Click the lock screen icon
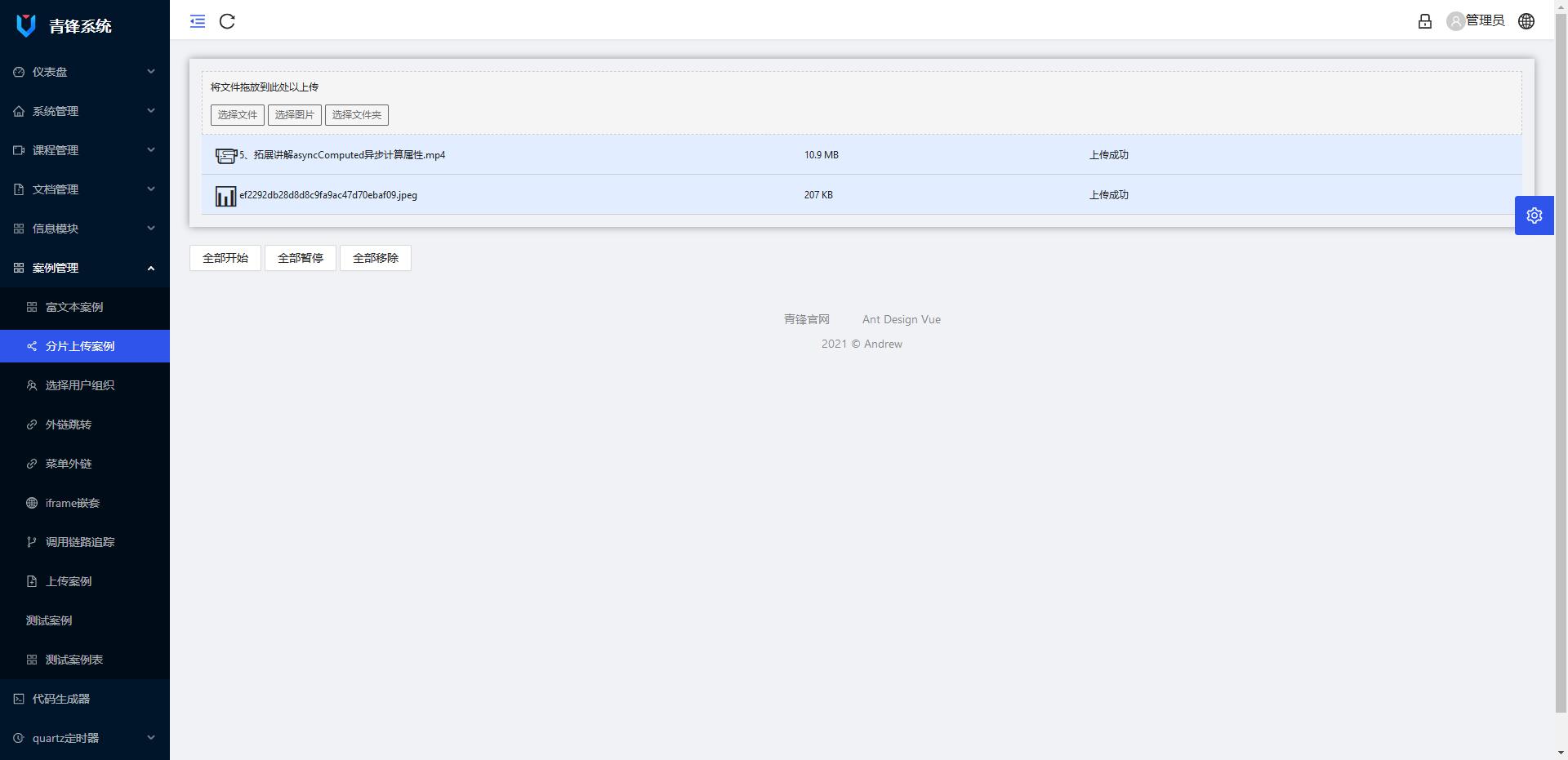Screen dimensions: 1568x760 (x=1425, y=21)
